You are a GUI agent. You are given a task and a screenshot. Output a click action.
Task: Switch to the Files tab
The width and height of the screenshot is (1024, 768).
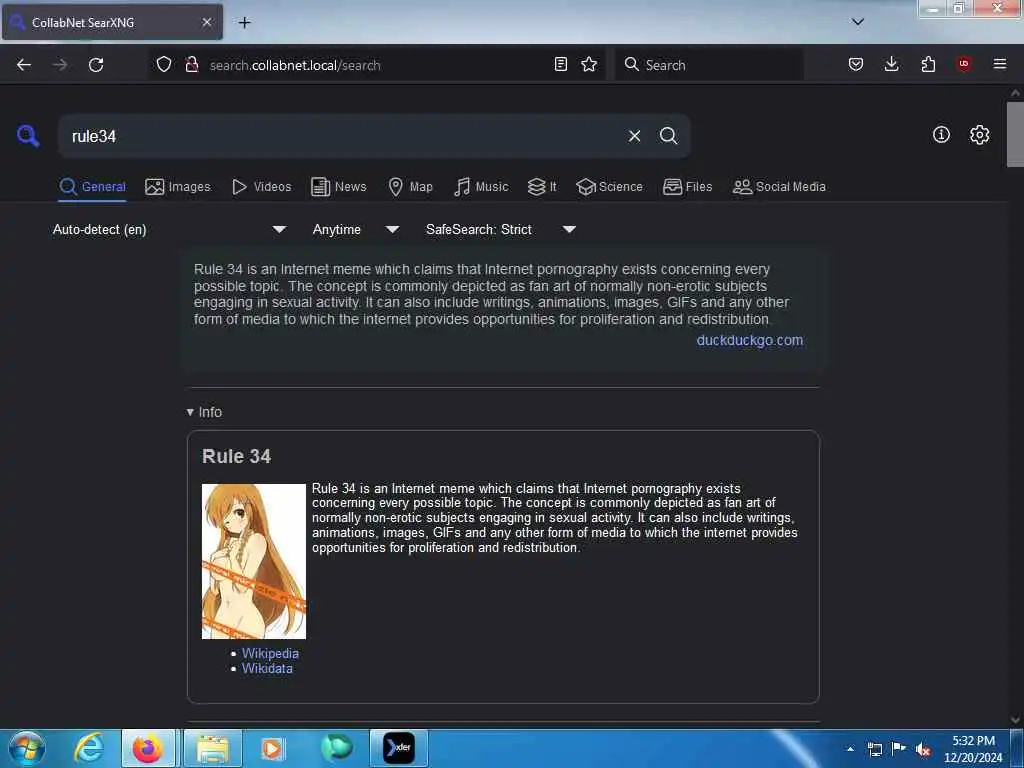pos(687,187)
